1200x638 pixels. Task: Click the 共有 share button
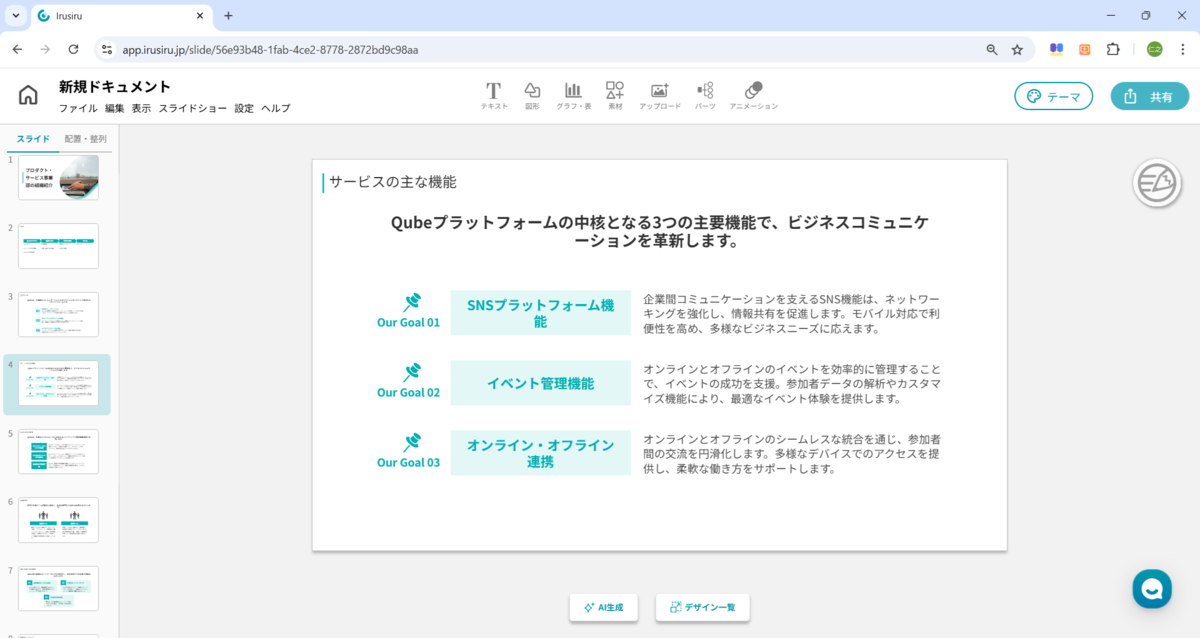[x=1149, y=96]
